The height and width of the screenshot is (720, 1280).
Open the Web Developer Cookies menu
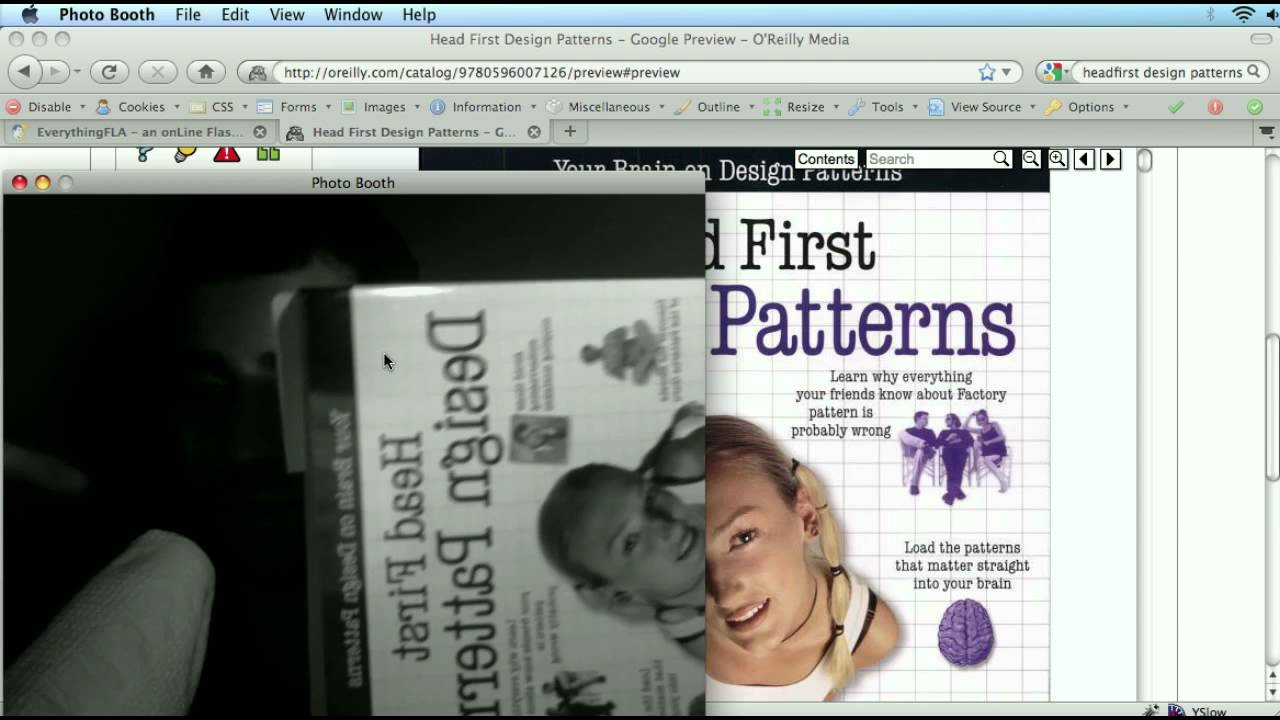click(138, 107)
